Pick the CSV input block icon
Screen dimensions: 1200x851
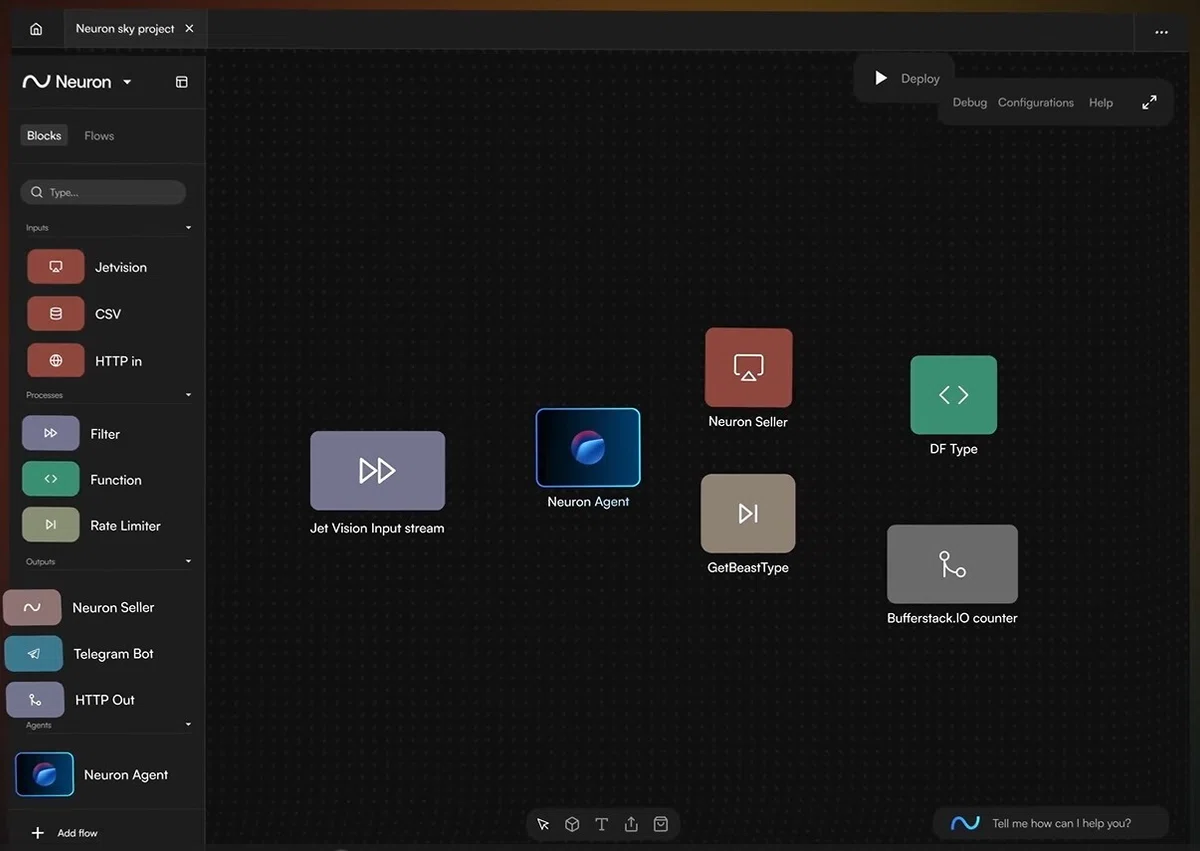pyautogui.click(x=56, y=314)
